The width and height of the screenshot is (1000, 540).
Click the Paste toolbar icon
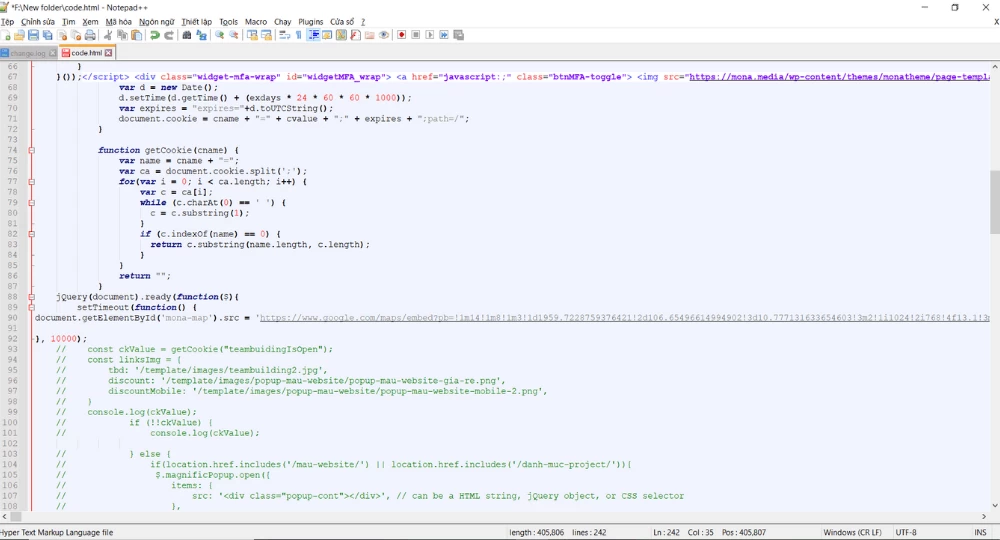(136, 35)
